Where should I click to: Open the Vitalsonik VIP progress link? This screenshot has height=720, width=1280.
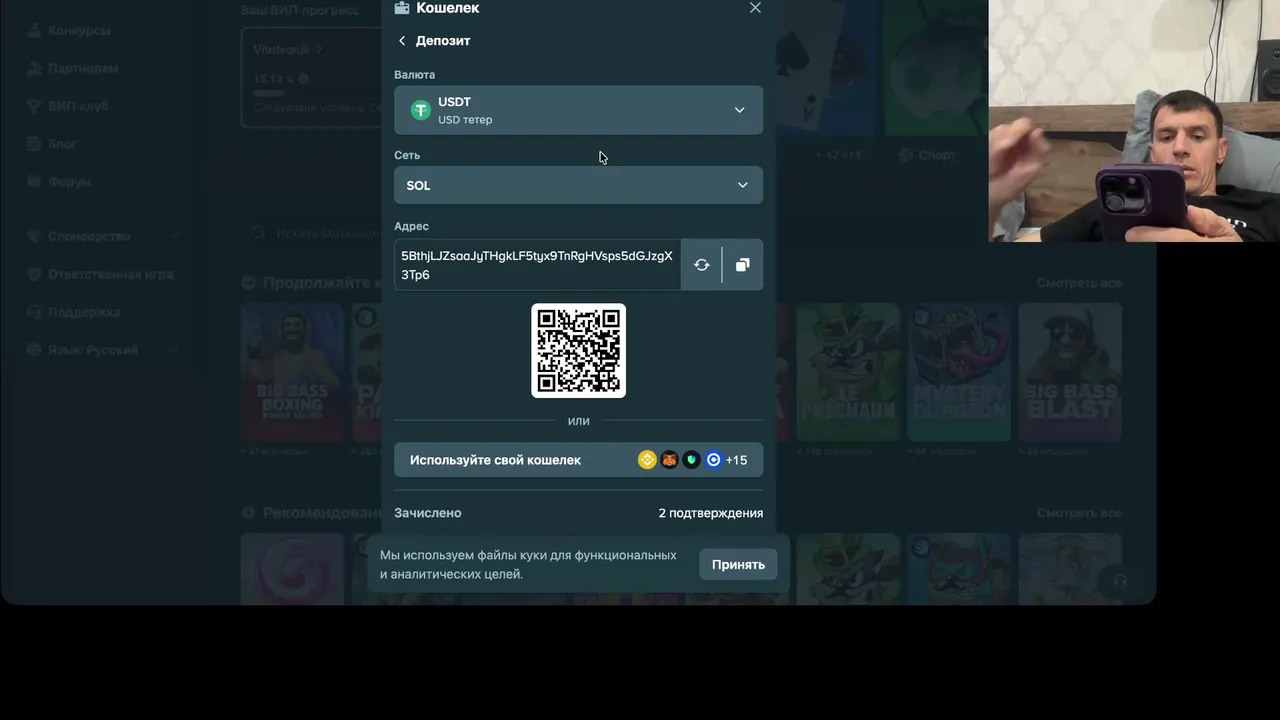[287, 49]
